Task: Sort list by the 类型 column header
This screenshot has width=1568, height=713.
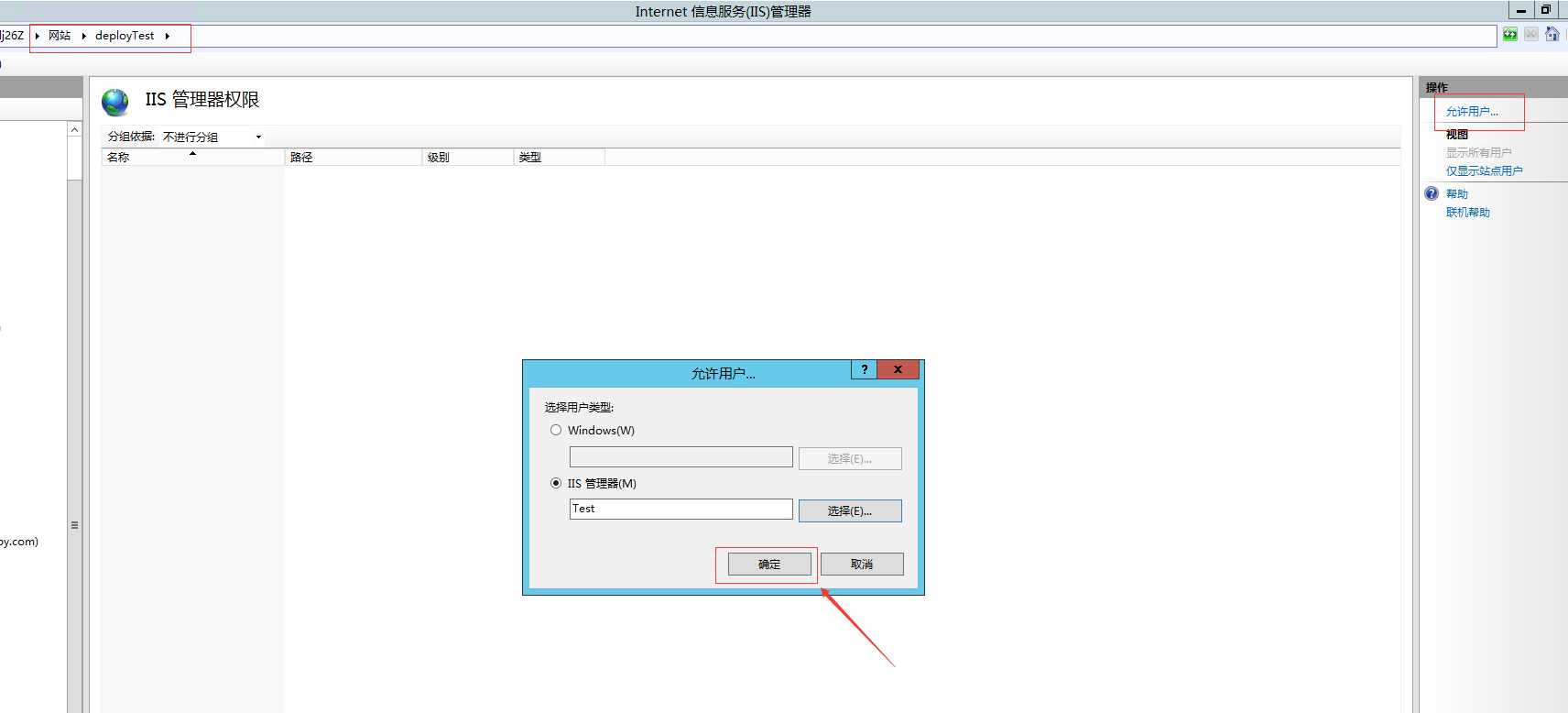Action: (x=559, y=158)
